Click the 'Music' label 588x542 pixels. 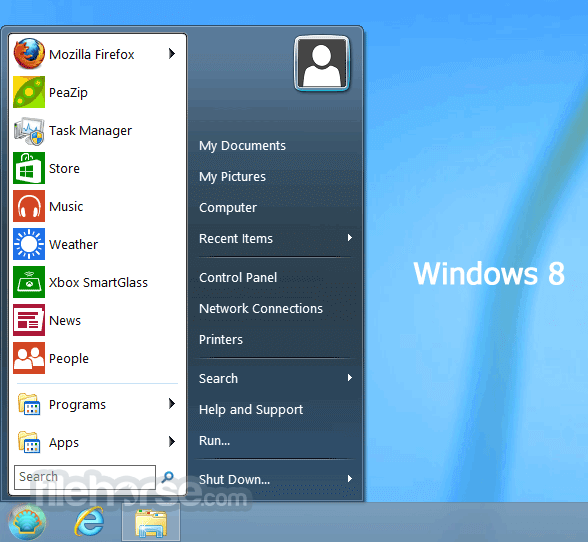66,207
